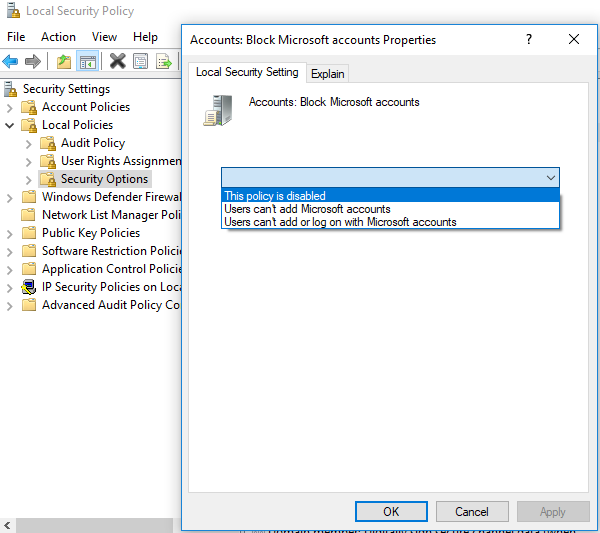600x533 pixels.
Task: Select the Audit Policy tree item
Action: 93,143
